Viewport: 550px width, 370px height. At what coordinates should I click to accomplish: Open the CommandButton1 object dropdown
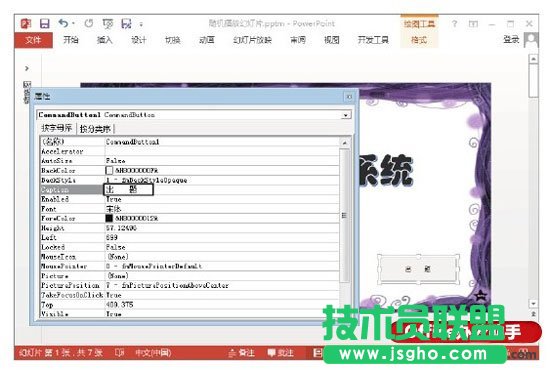click(x=346, y=115)
